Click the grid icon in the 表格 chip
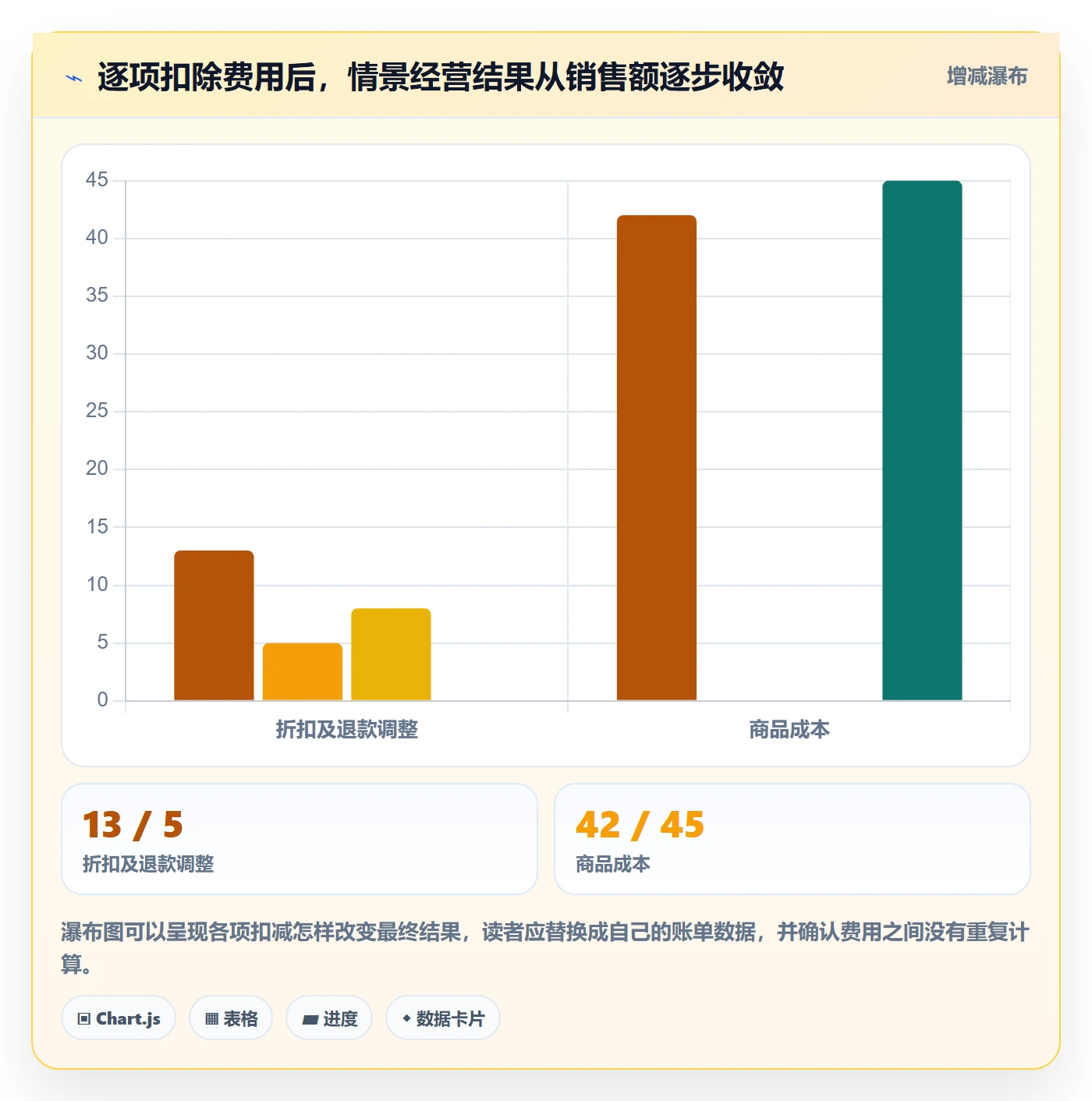 (x=211, y=1019)
